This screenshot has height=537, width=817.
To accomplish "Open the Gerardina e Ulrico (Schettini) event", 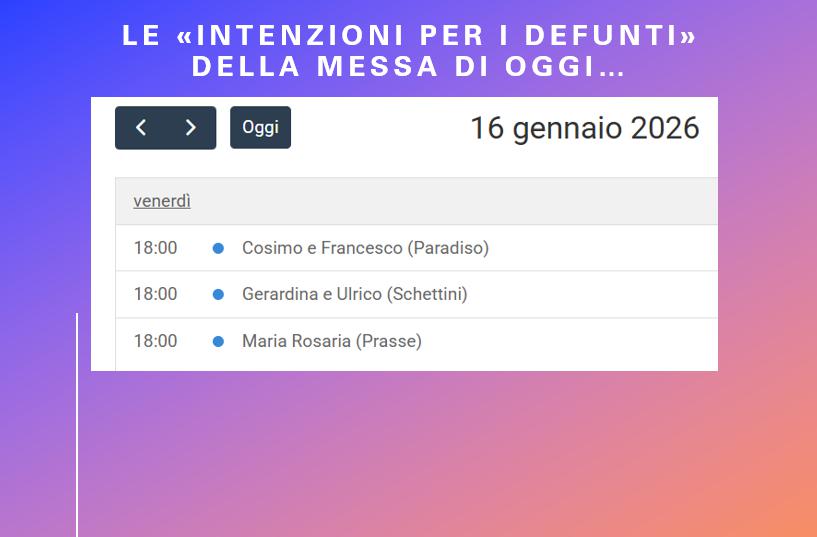I will [x=354, y=294].
